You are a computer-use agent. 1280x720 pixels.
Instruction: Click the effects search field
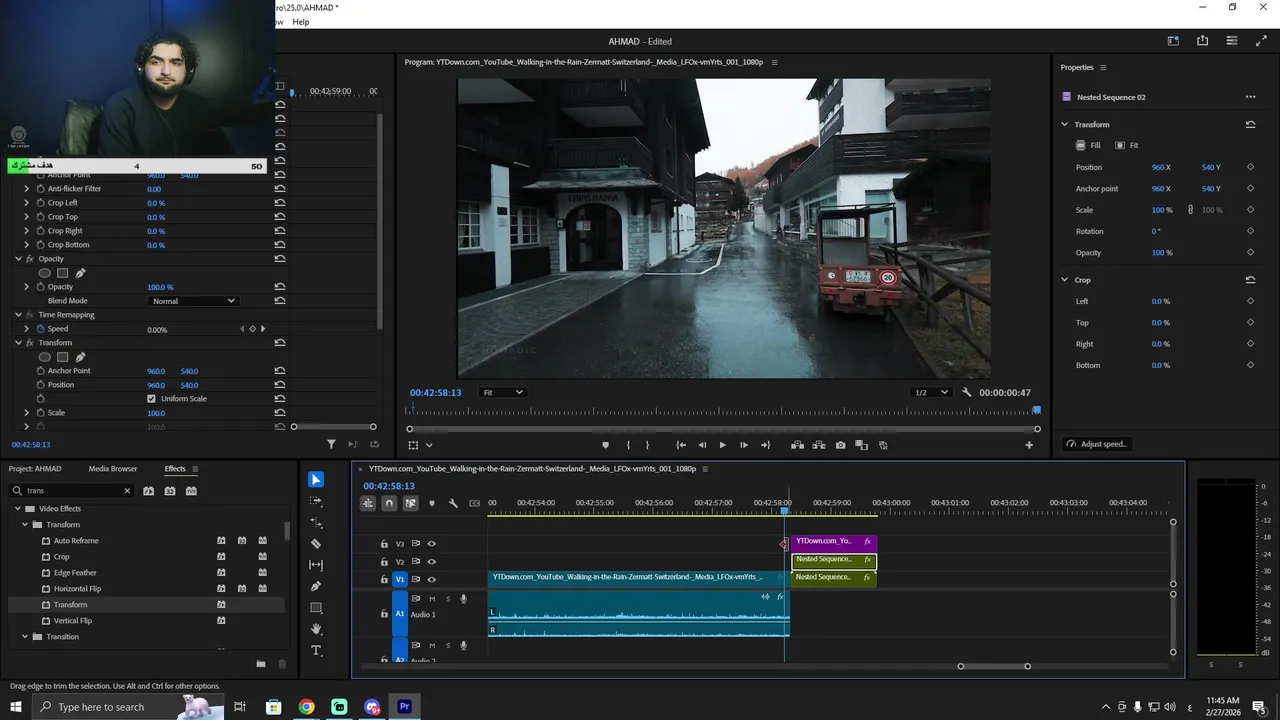click(x=72, y=491)
